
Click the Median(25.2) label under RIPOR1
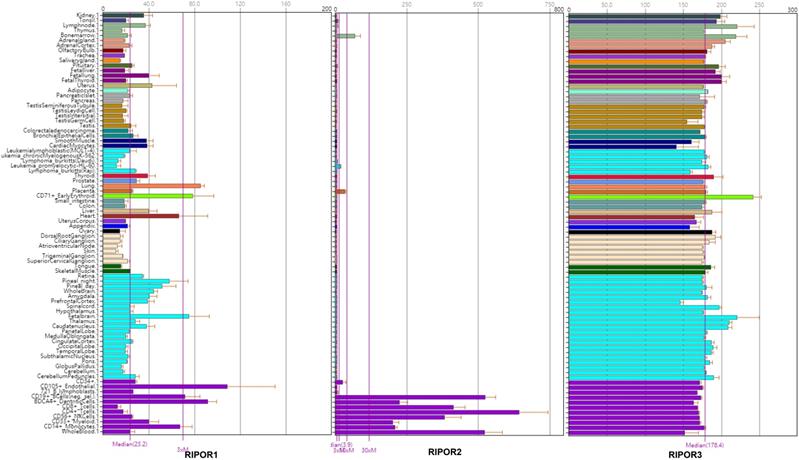coord(130,444)
